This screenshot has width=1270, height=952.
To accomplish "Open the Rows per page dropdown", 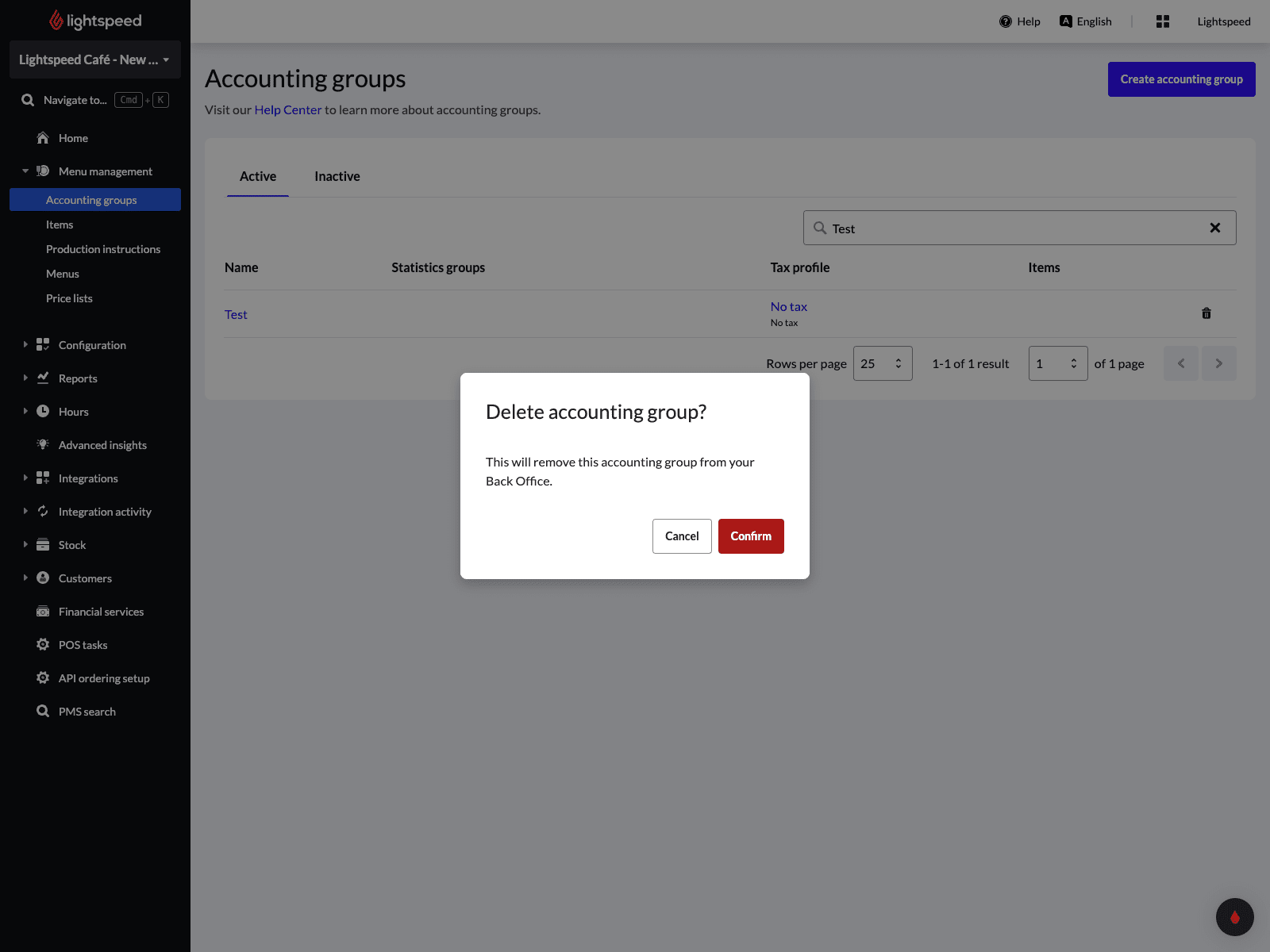I will [882, 363].
